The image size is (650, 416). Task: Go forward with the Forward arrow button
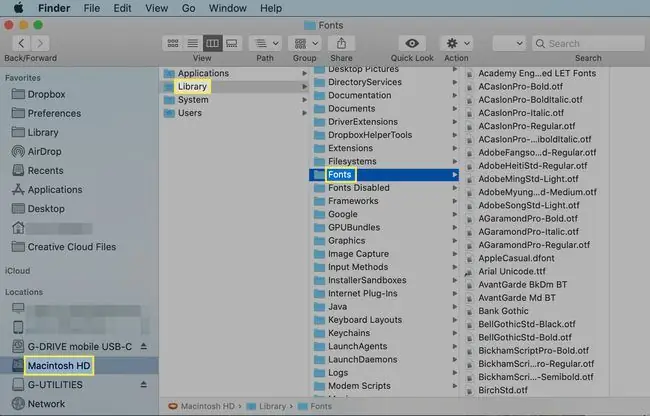click(x=40, y=43)
